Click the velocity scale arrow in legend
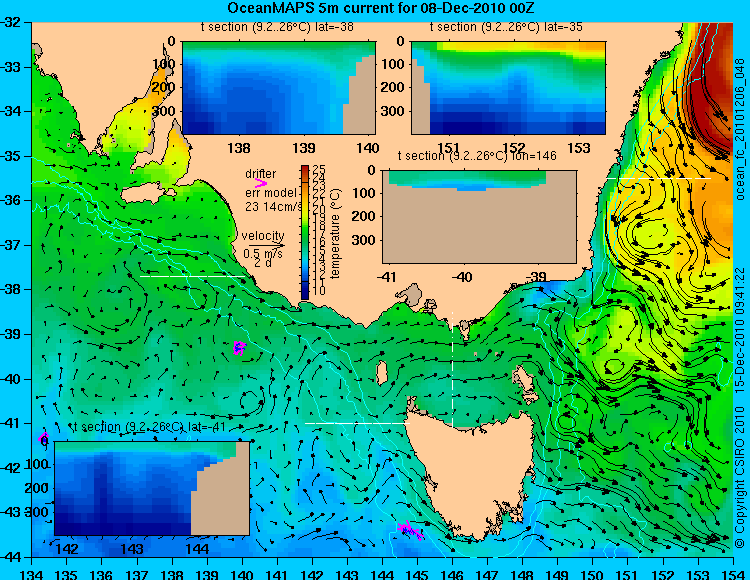750x580 pixels. [266, 245]
